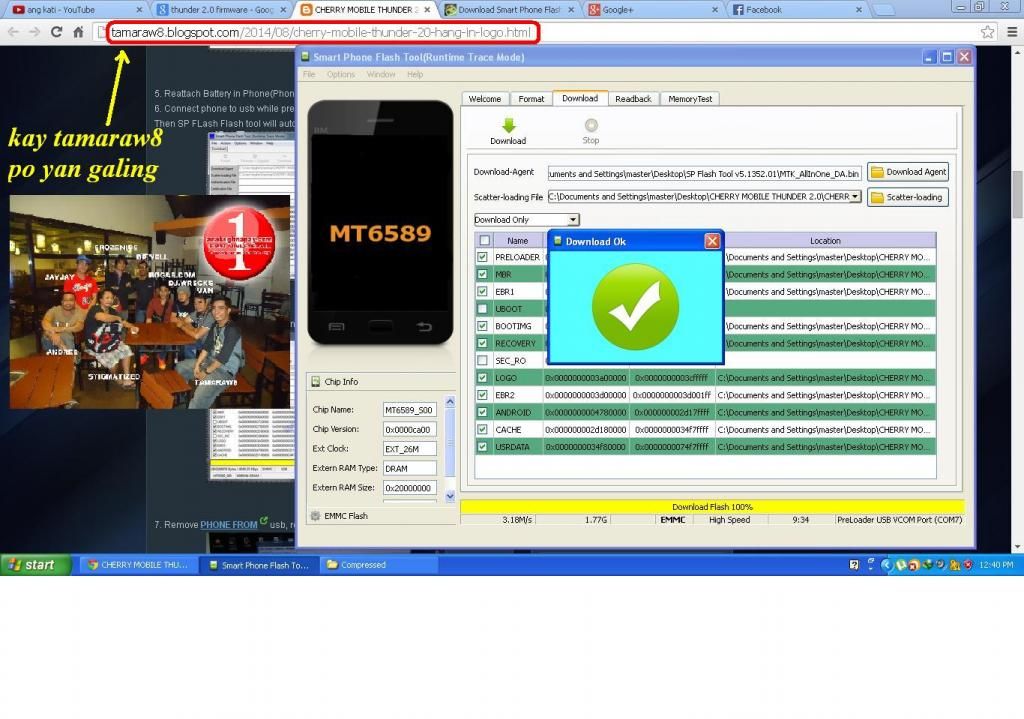The image size is (1024, 719).
Task: Click the Smart Phone Flash Tool title icon
Action: point(305,57)
